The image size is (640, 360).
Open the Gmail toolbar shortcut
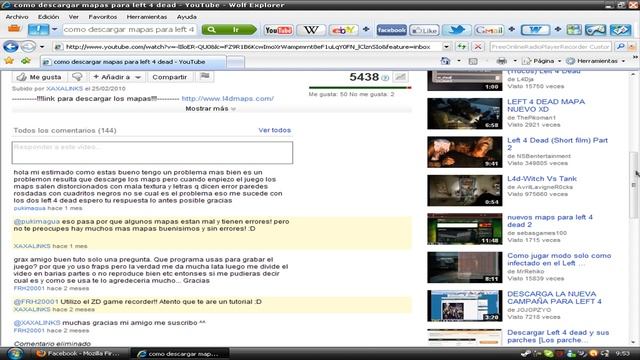[489, 30]
